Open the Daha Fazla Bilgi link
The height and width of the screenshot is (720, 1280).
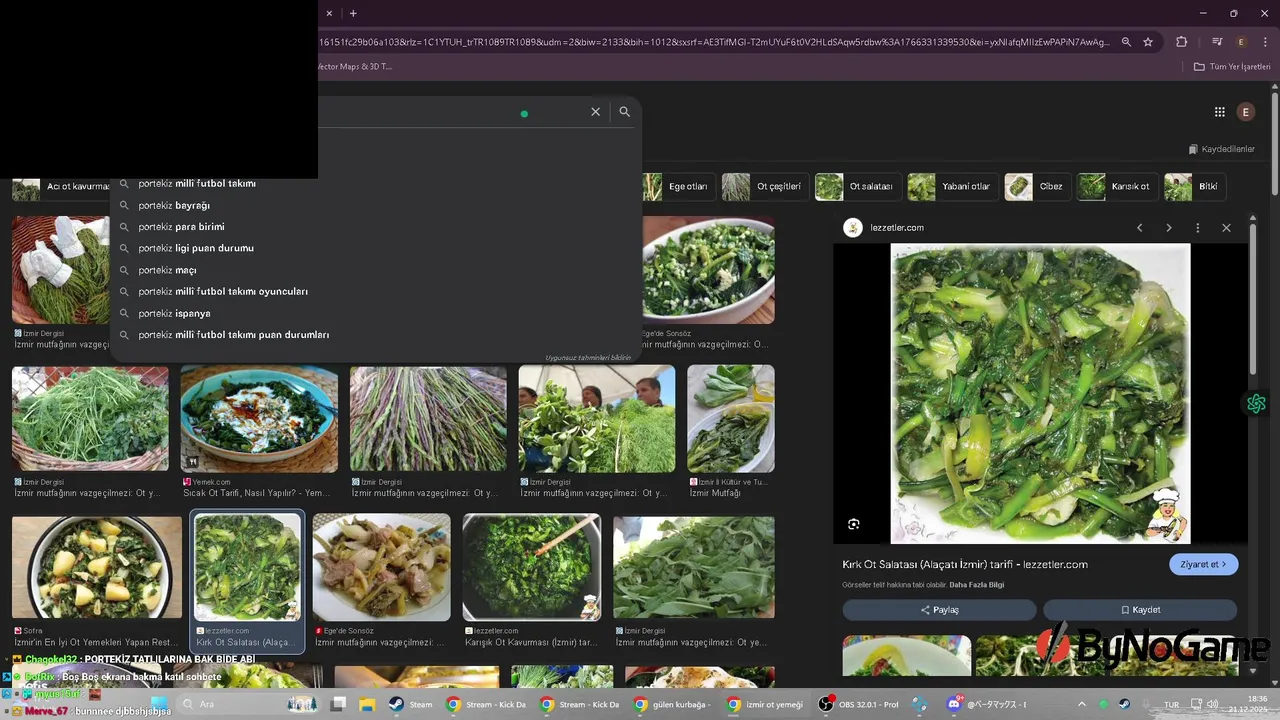point(976,585)
